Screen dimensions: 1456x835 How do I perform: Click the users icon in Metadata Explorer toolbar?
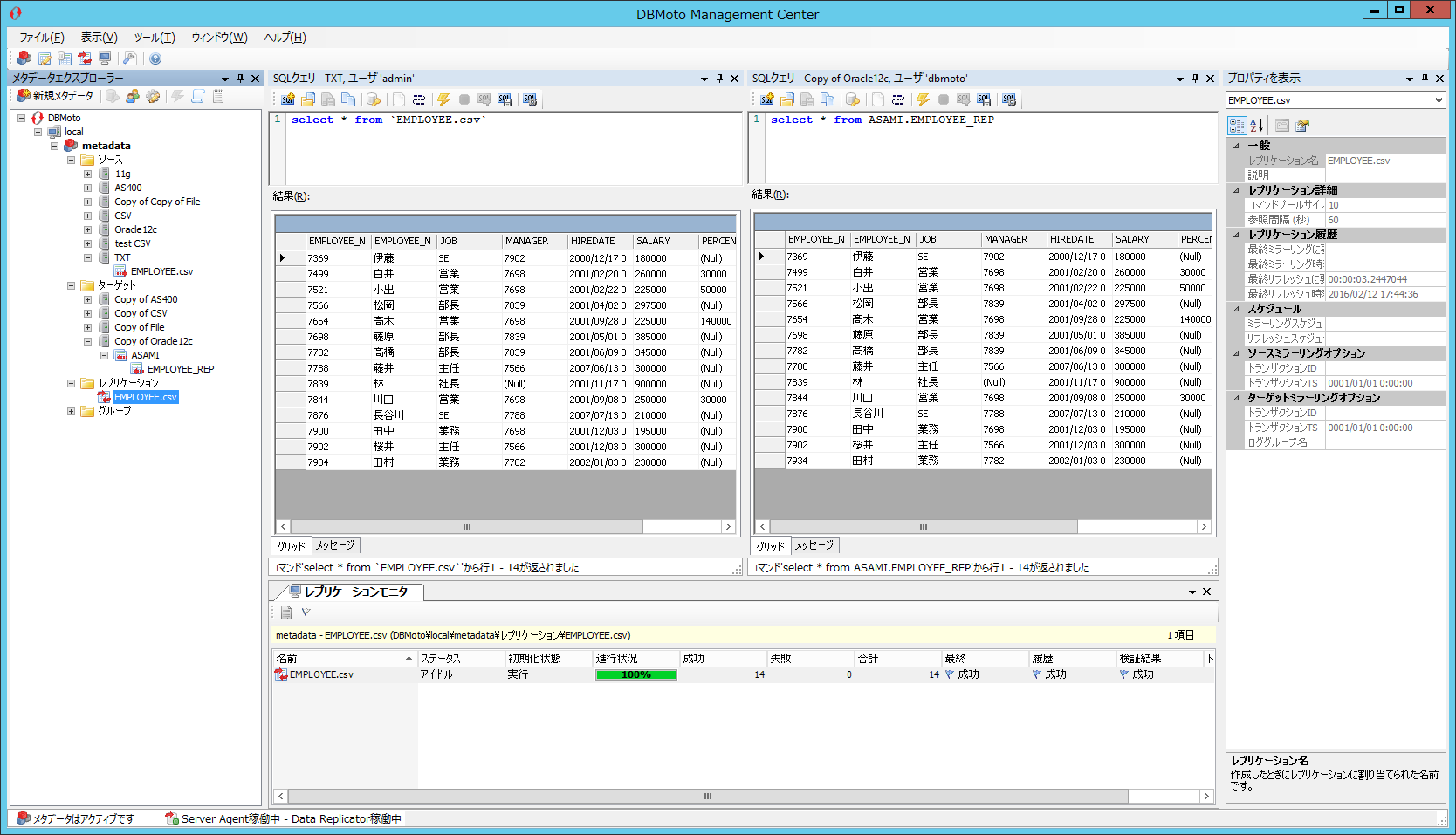click(x=133, y=96)
